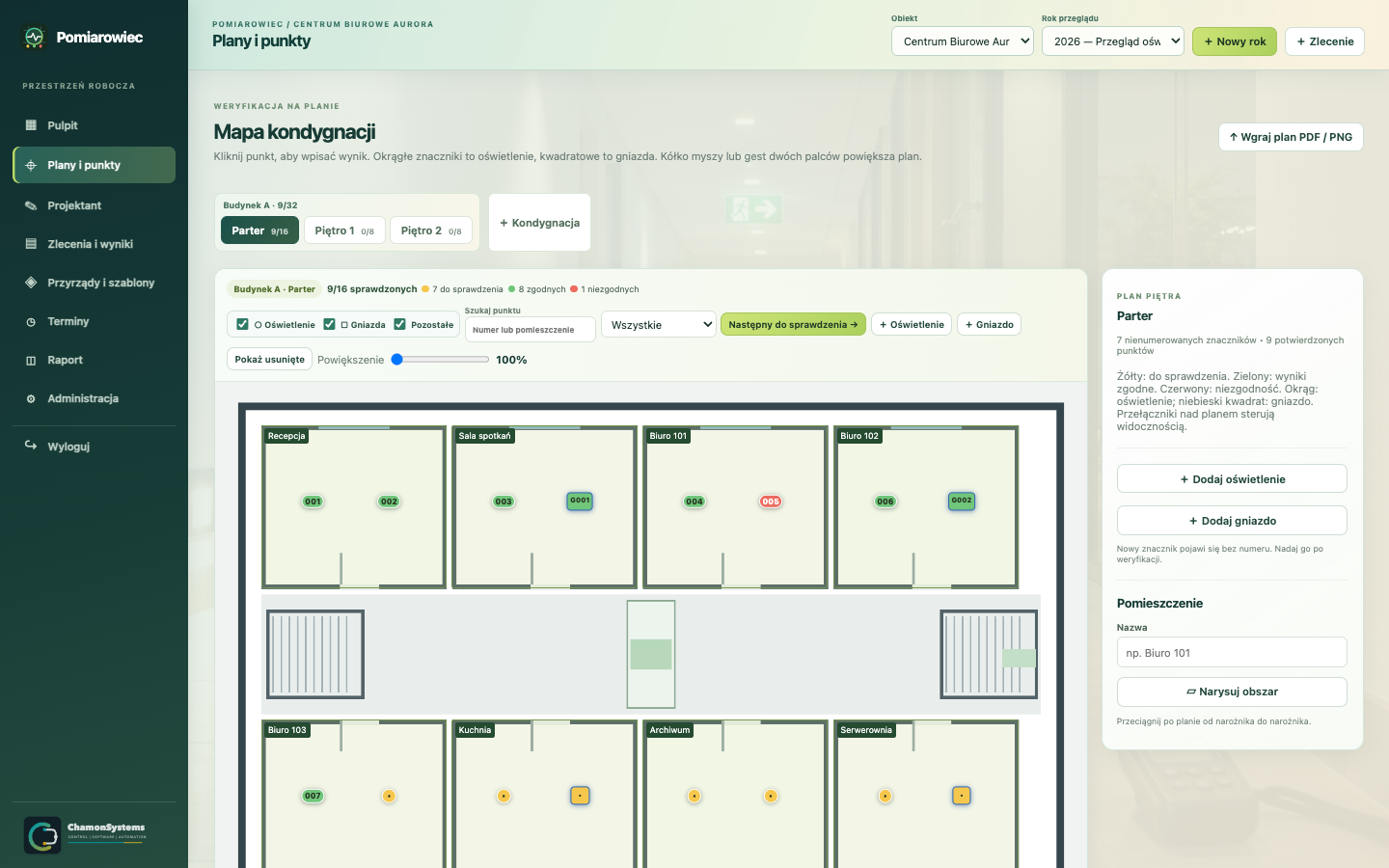Click the Zlecenie button

(x=1324, y=41)
